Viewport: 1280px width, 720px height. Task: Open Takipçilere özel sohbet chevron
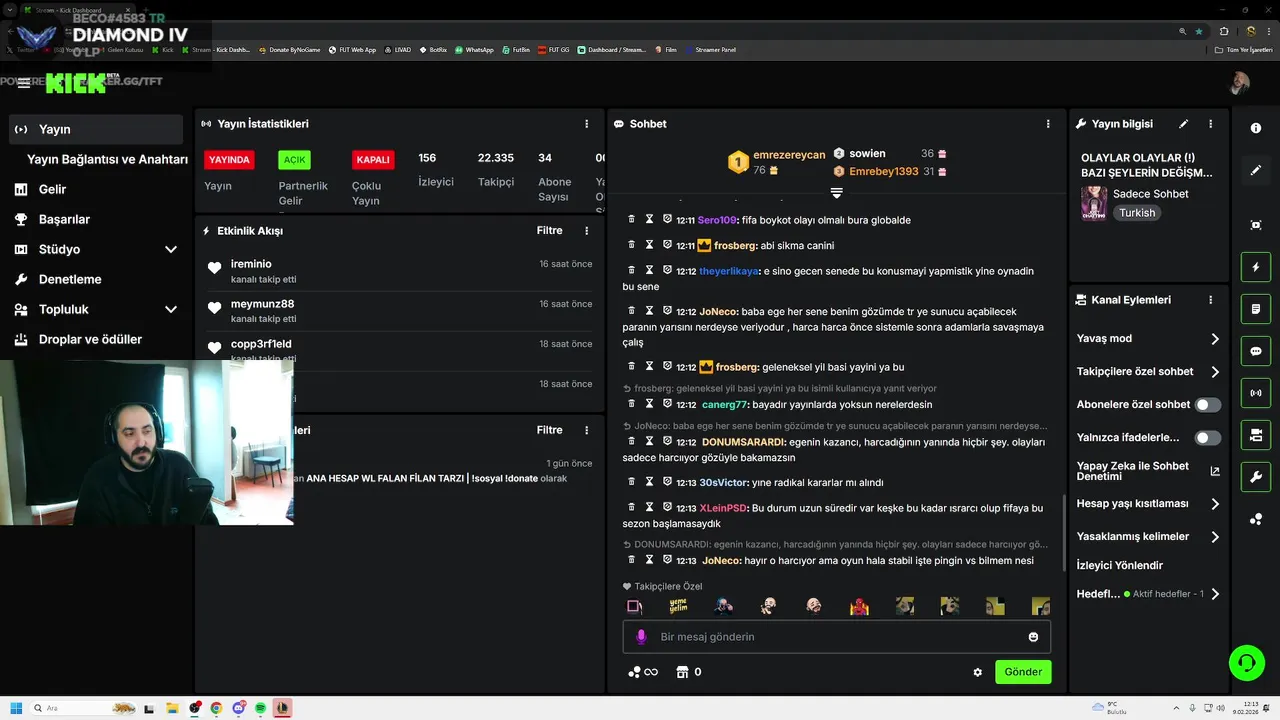point(1215,372)
